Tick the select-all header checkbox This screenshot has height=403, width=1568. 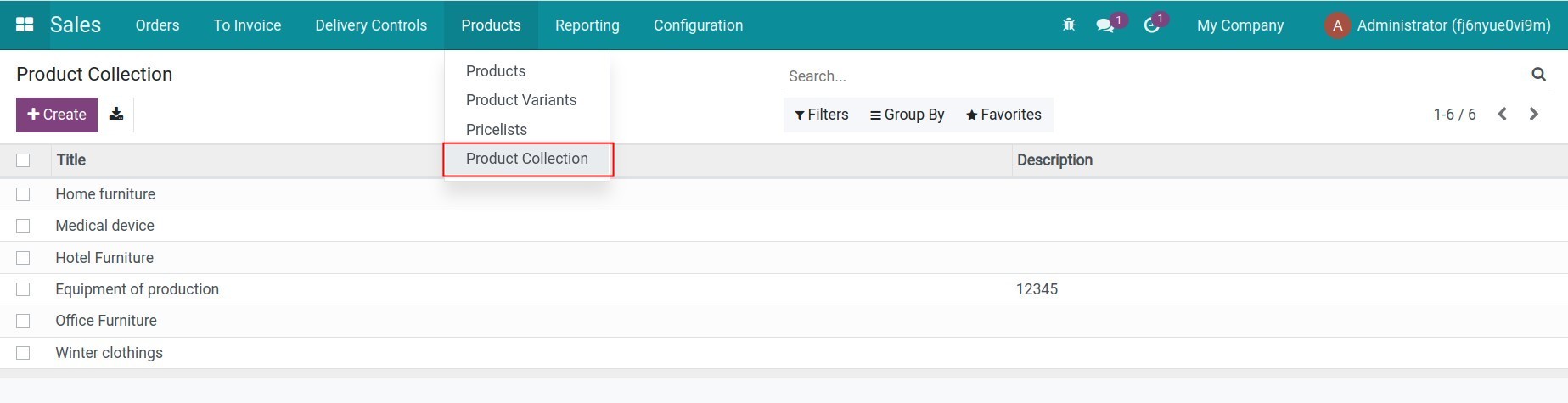(x=23, y=160)
